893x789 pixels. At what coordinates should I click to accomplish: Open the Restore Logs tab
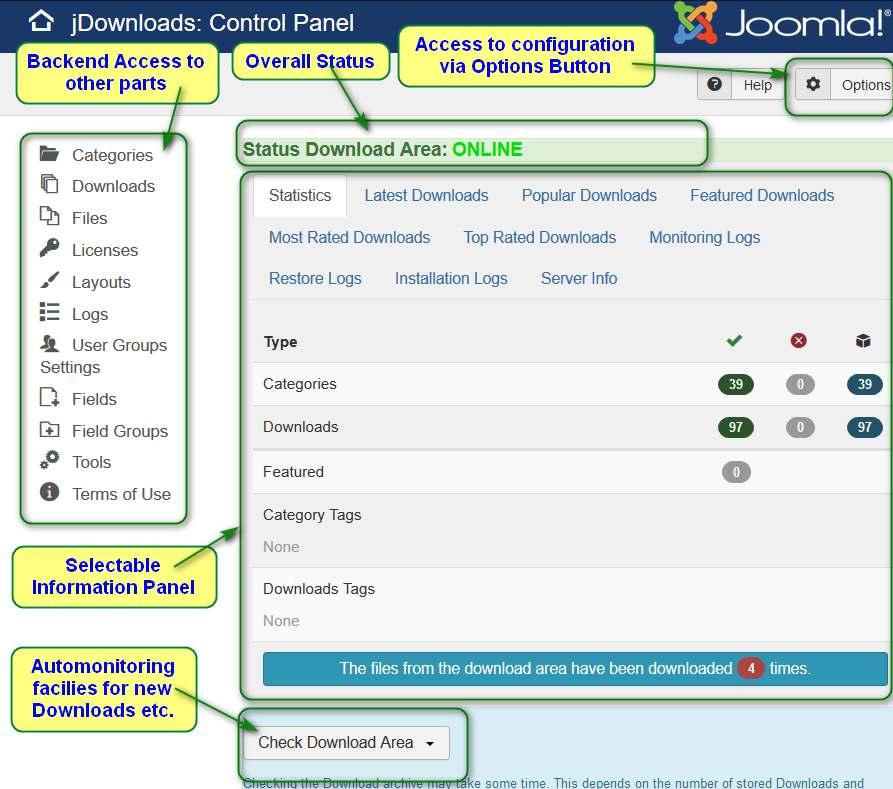coord(316,278)
